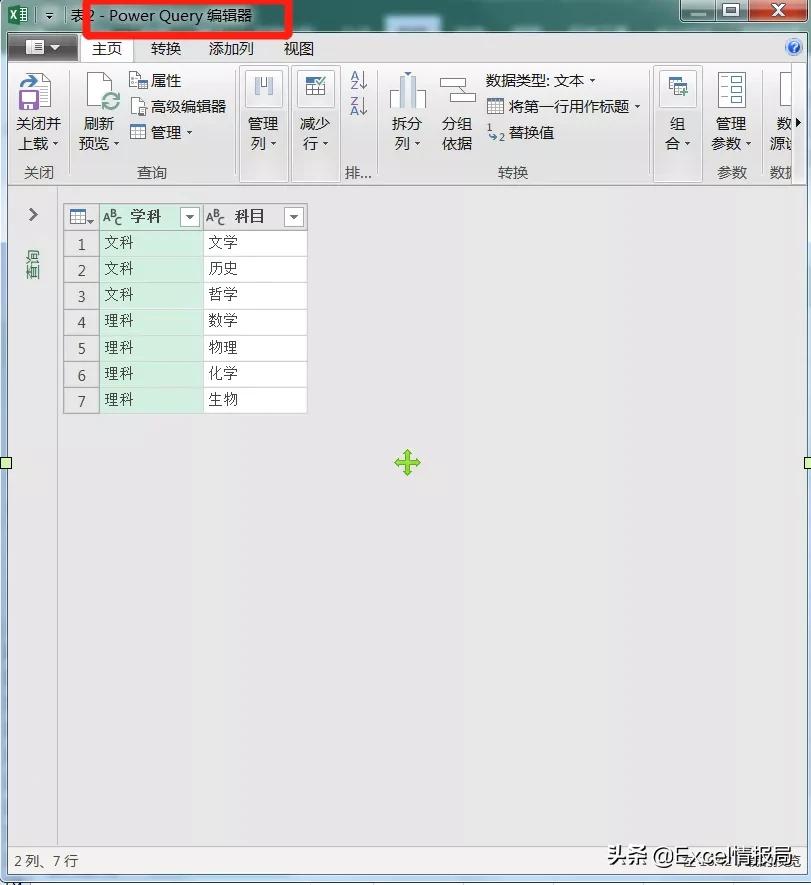Open the Help icon
Viewport: 811px width, 885px height.
[x=794, y=47]
